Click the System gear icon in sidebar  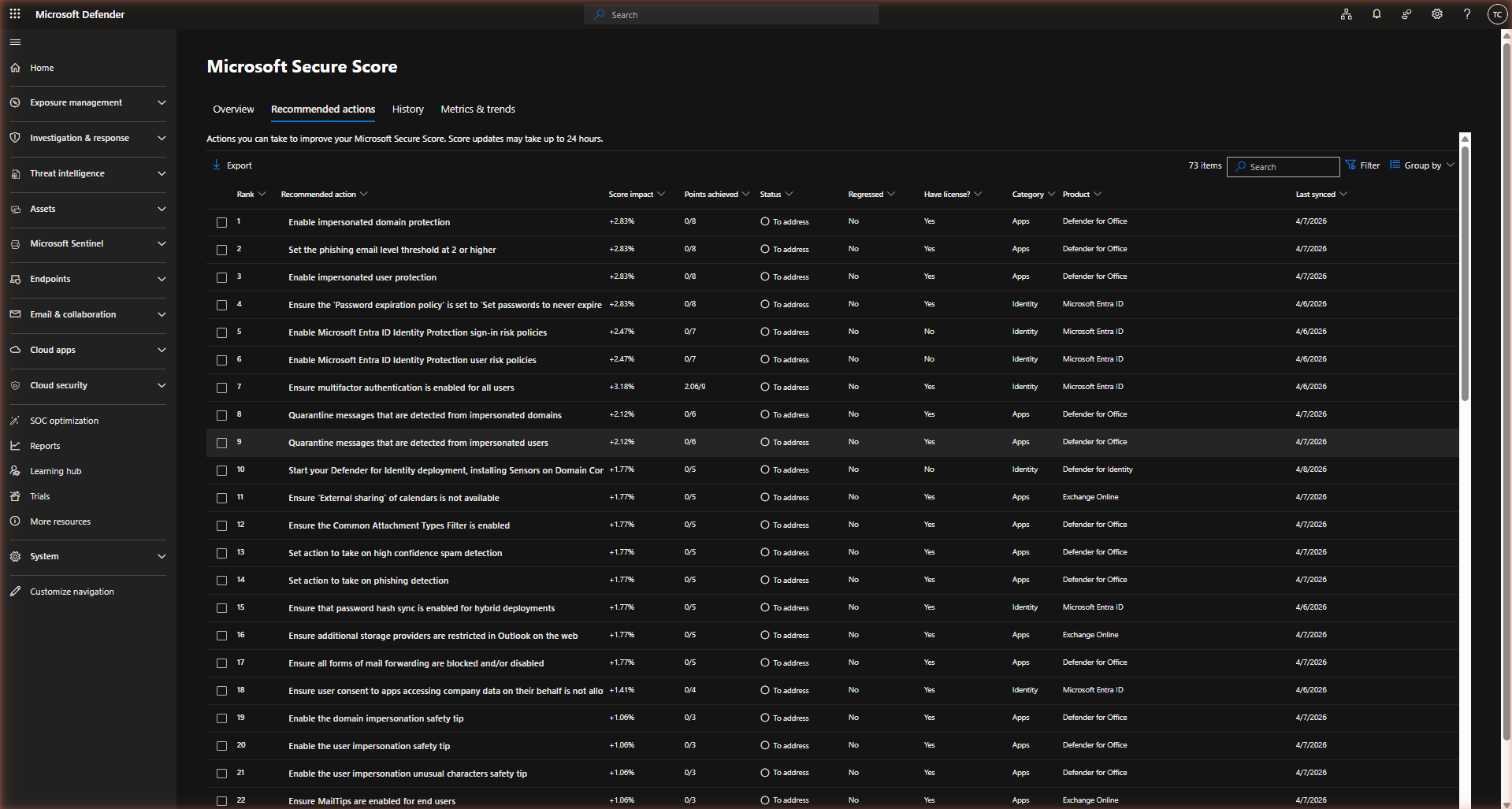pyautogui.click(x=15, y=556)
